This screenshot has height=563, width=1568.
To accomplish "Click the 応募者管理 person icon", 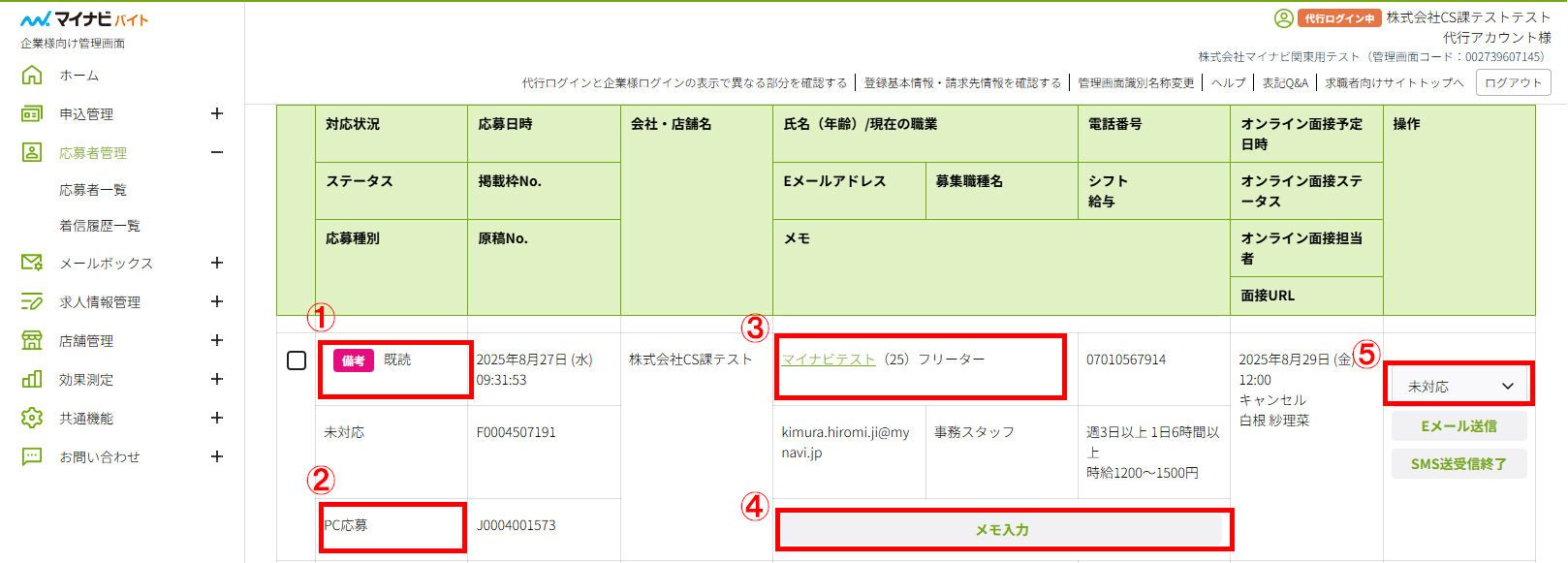I will pyautogui.click(x=32, y=152).
